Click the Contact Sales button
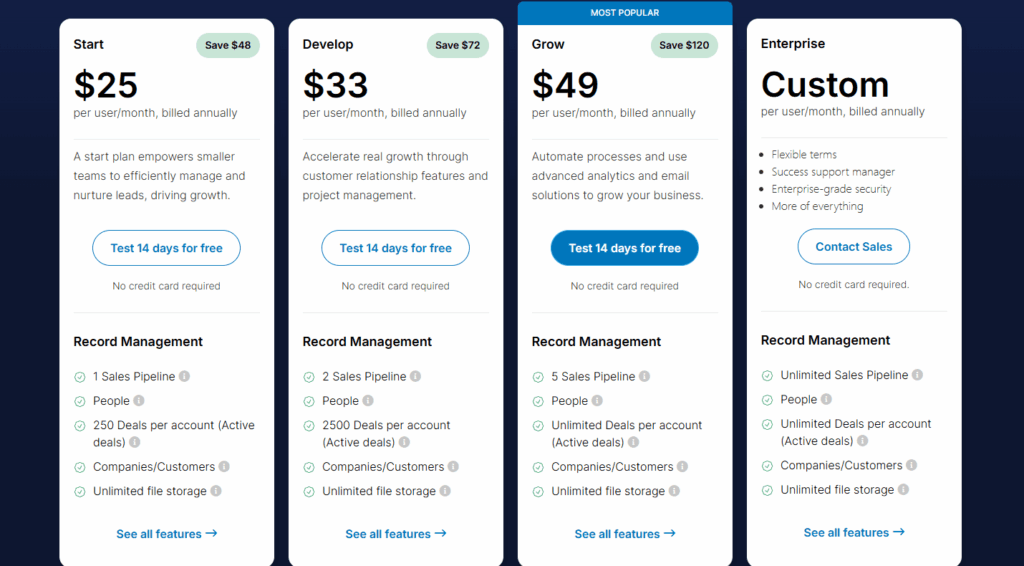 coord(853,247)
